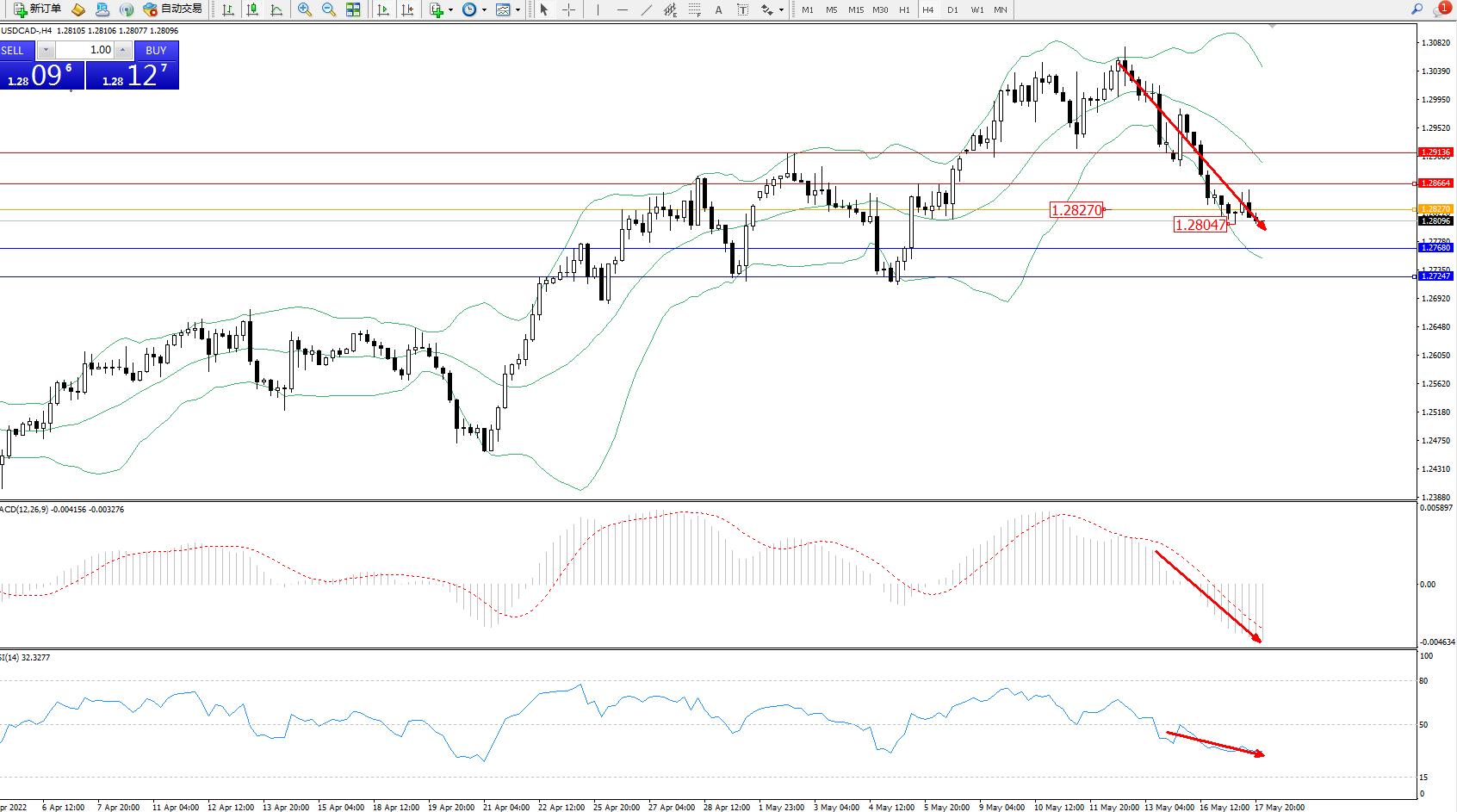Switch to the H1 timeframe
The image size is (1457, 812).
point(904,10)
